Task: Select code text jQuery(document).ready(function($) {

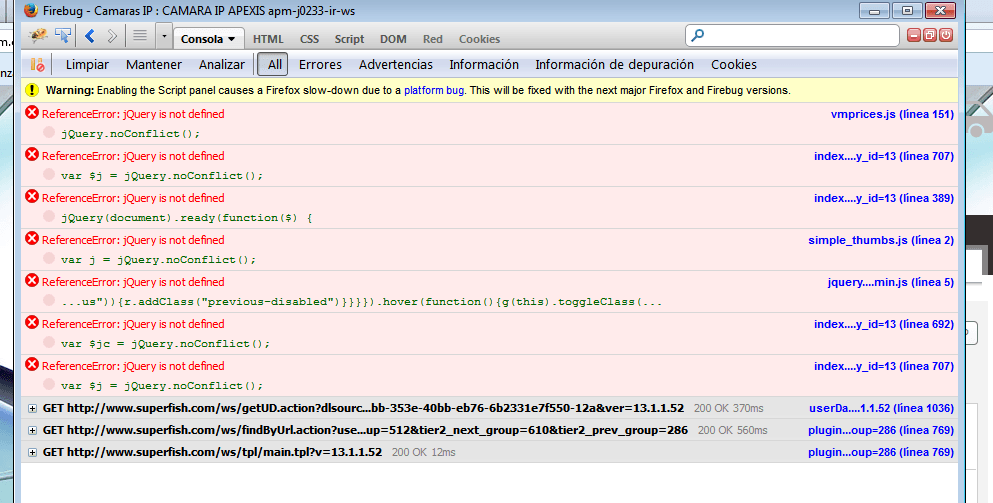Action: (x=187, y=218)
